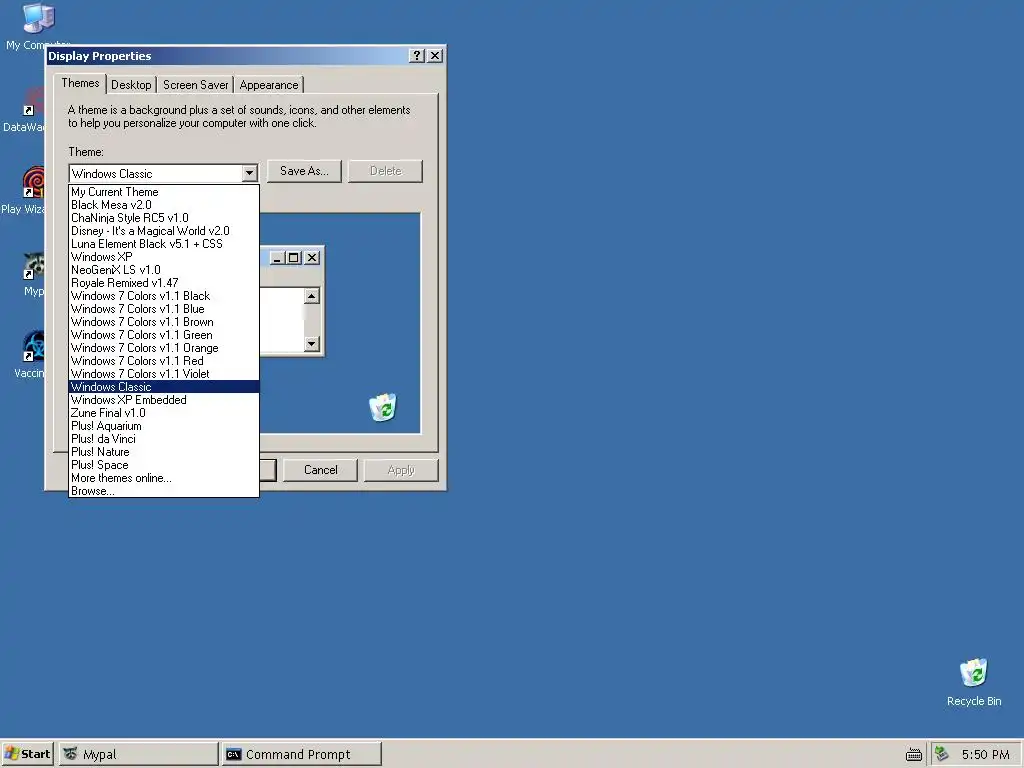
Task: Select Windows 7 Colors v1.1 Black
Action: click(164, 296)
